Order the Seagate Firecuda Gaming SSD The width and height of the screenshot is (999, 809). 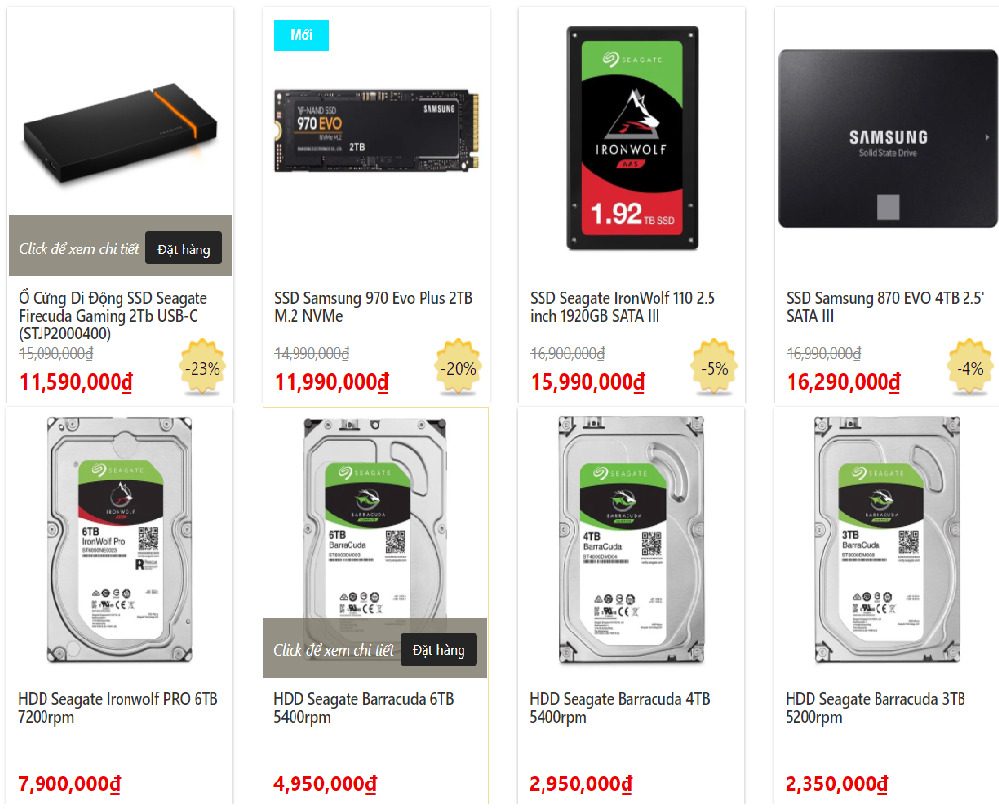point(183,248)
